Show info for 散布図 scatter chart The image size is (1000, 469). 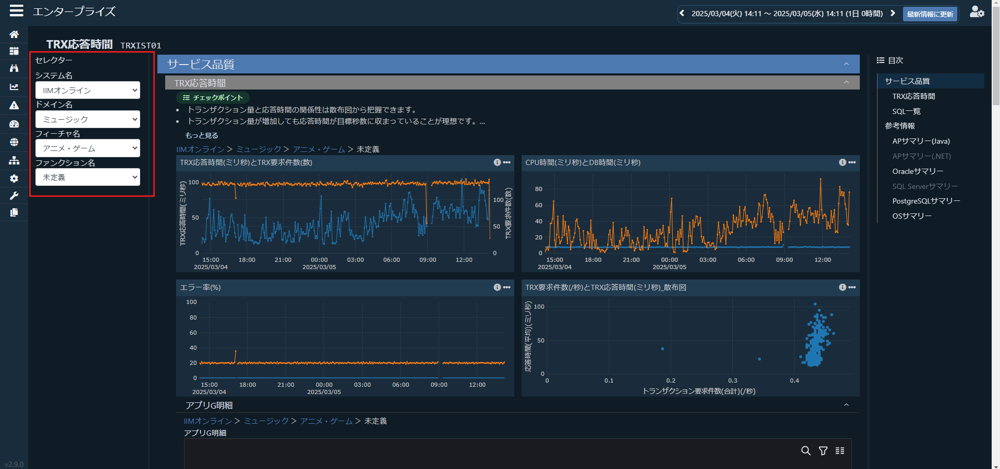tap(842, 287)
